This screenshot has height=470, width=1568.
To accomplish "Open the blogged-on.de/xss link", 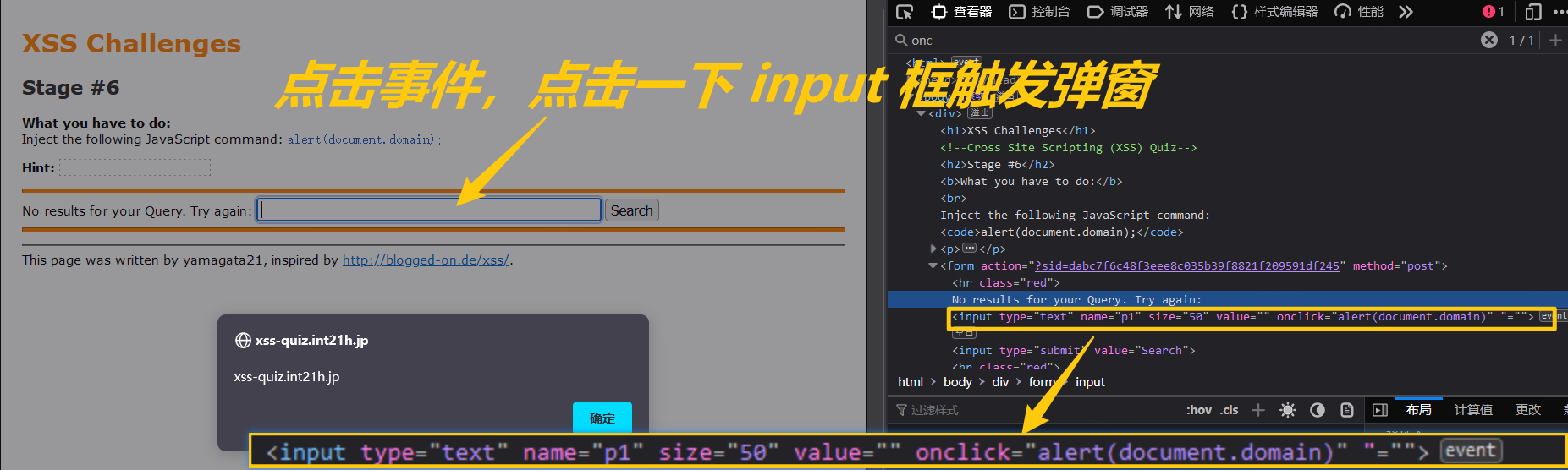I will 426,260.
